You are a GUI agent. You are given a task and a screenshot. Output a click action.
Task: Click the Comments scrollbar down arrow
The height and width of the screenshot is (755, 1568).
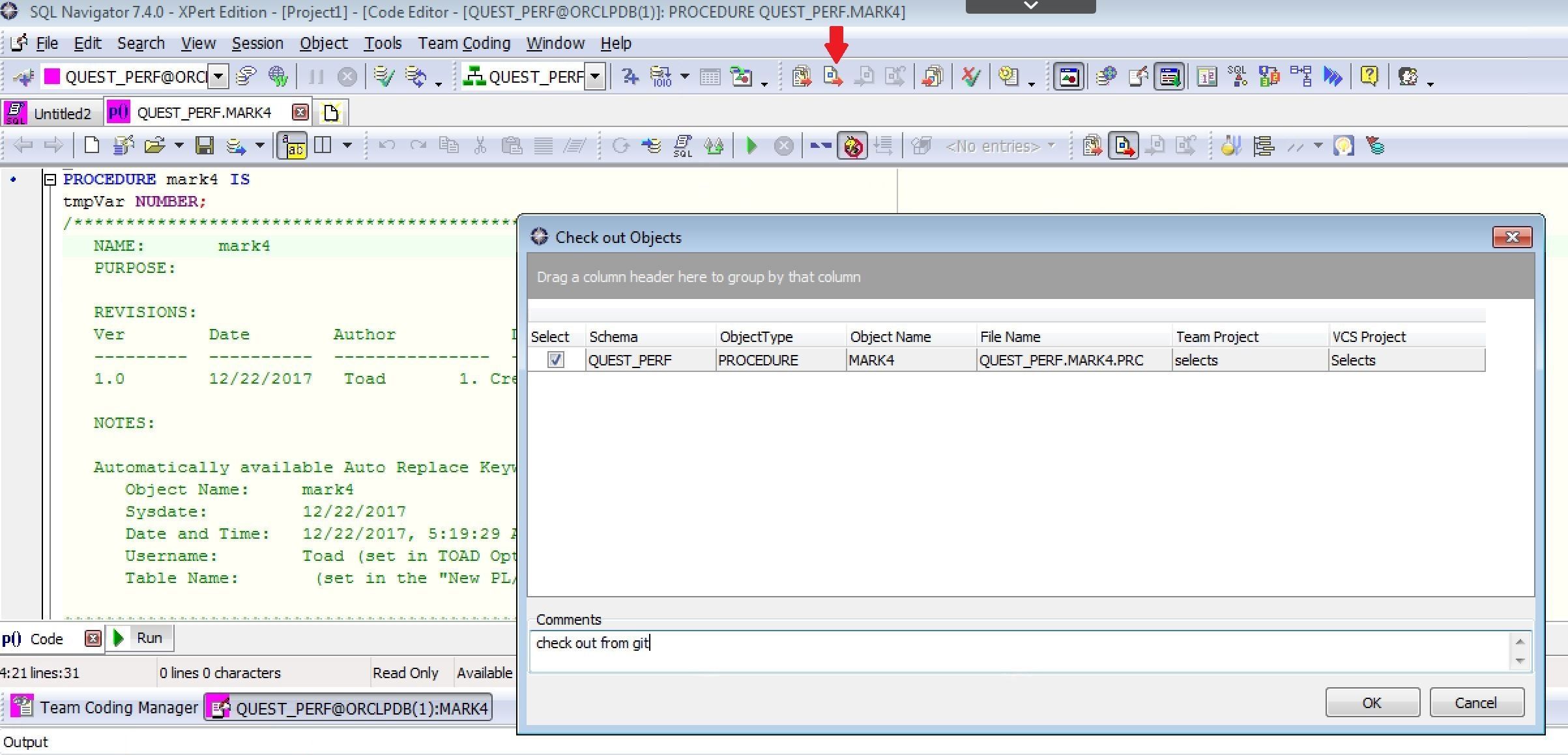tap(1520, 661)
